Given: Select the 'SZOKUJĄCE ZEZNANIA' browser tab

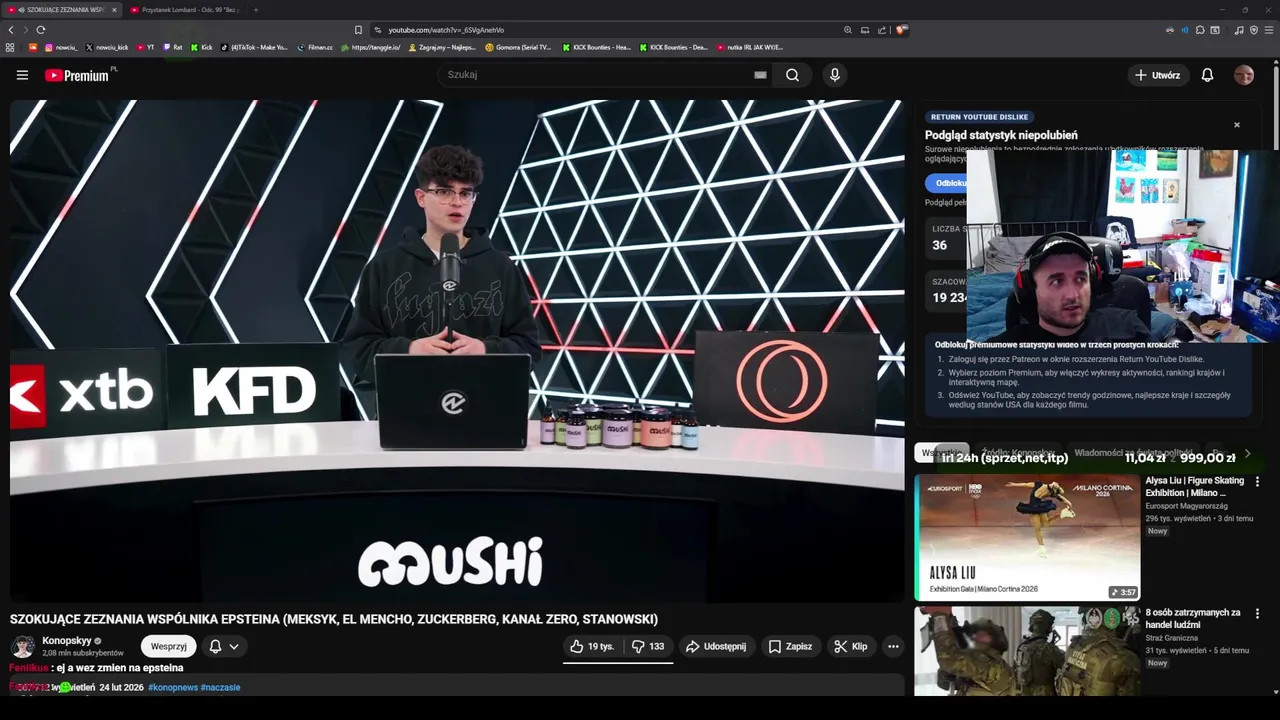Looking at the screenshot, I should coord(60,10).
